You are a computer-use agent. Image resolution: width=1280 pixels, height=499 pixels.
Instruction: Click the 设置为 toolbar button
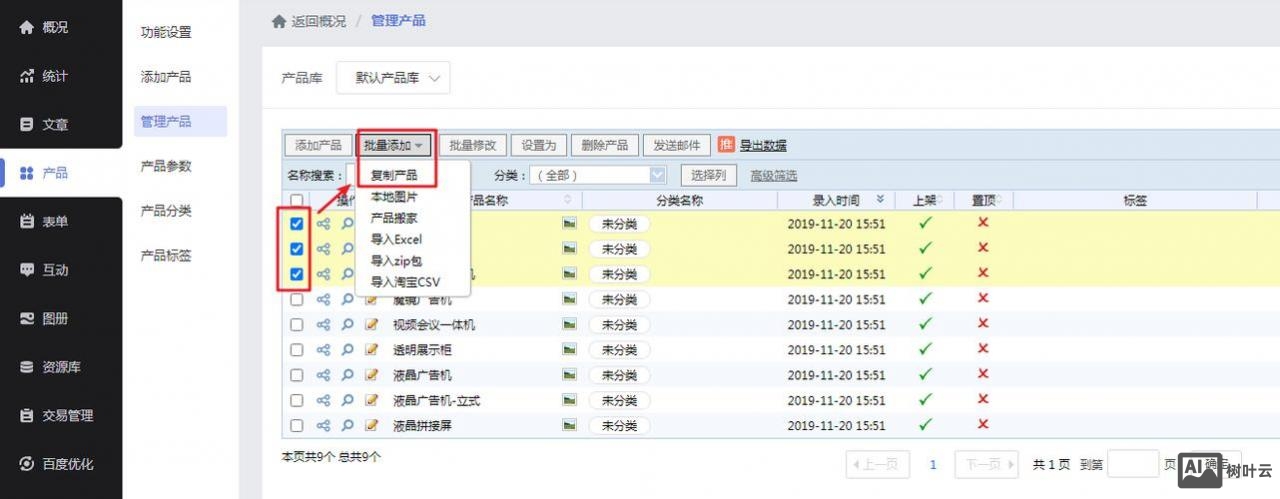tap(540, 145)
